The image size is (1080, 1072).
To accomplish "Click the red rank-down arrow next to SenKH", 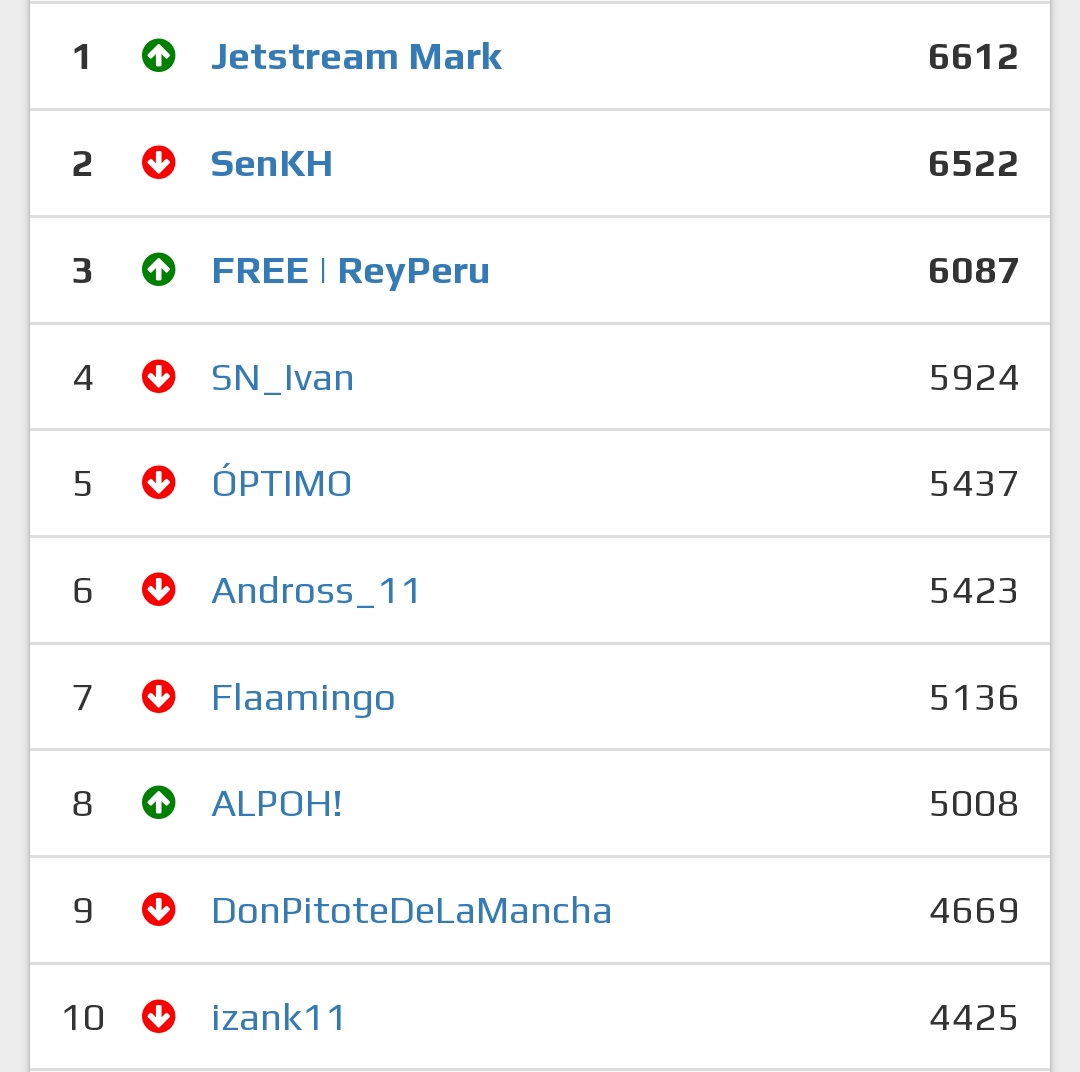I will 158,163.
